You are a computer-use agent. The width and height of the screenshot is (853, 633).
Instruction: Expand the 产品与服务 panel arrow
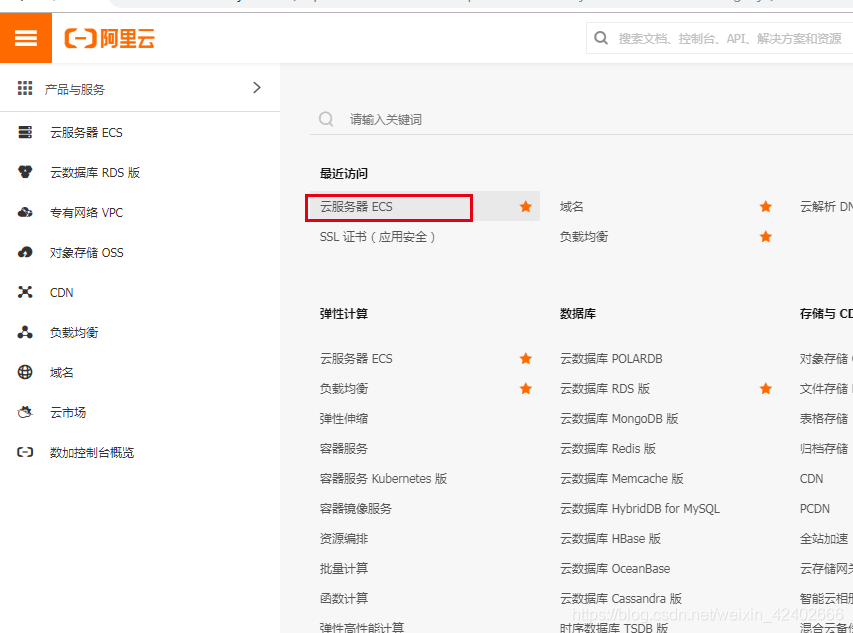[x=256, y=87]
